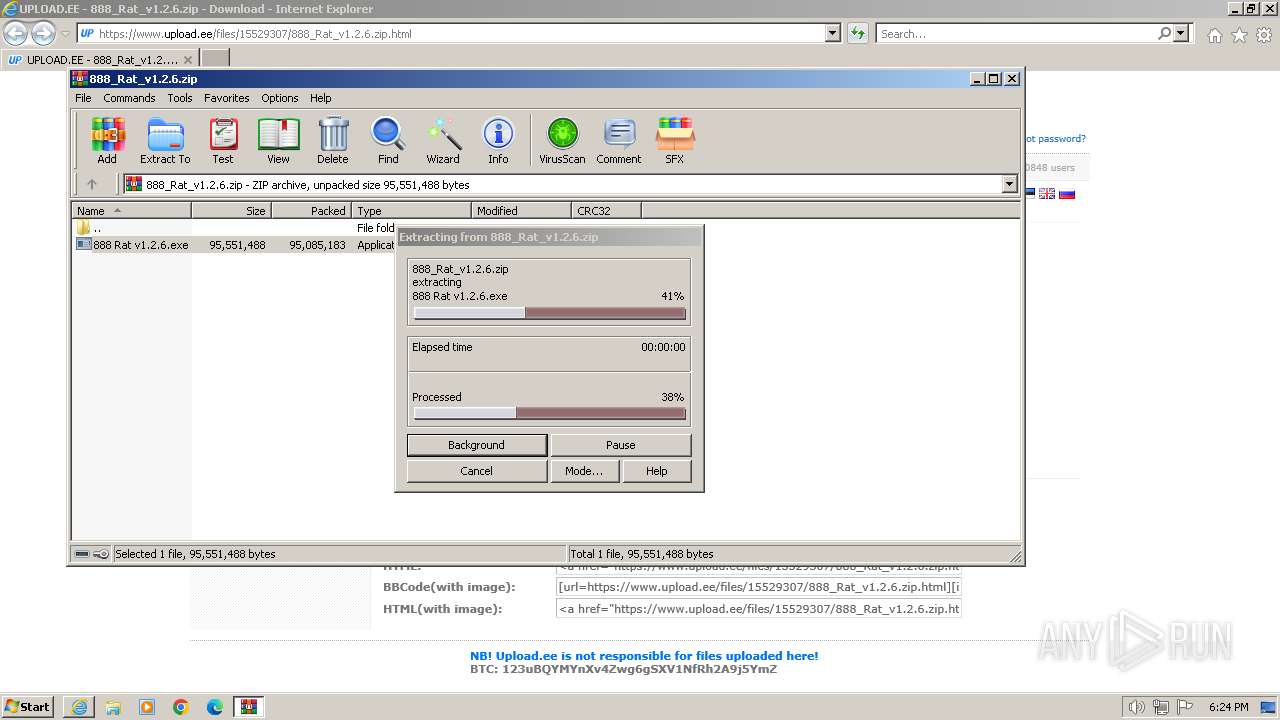Click the HTML(with image) code field

(759, 609)
